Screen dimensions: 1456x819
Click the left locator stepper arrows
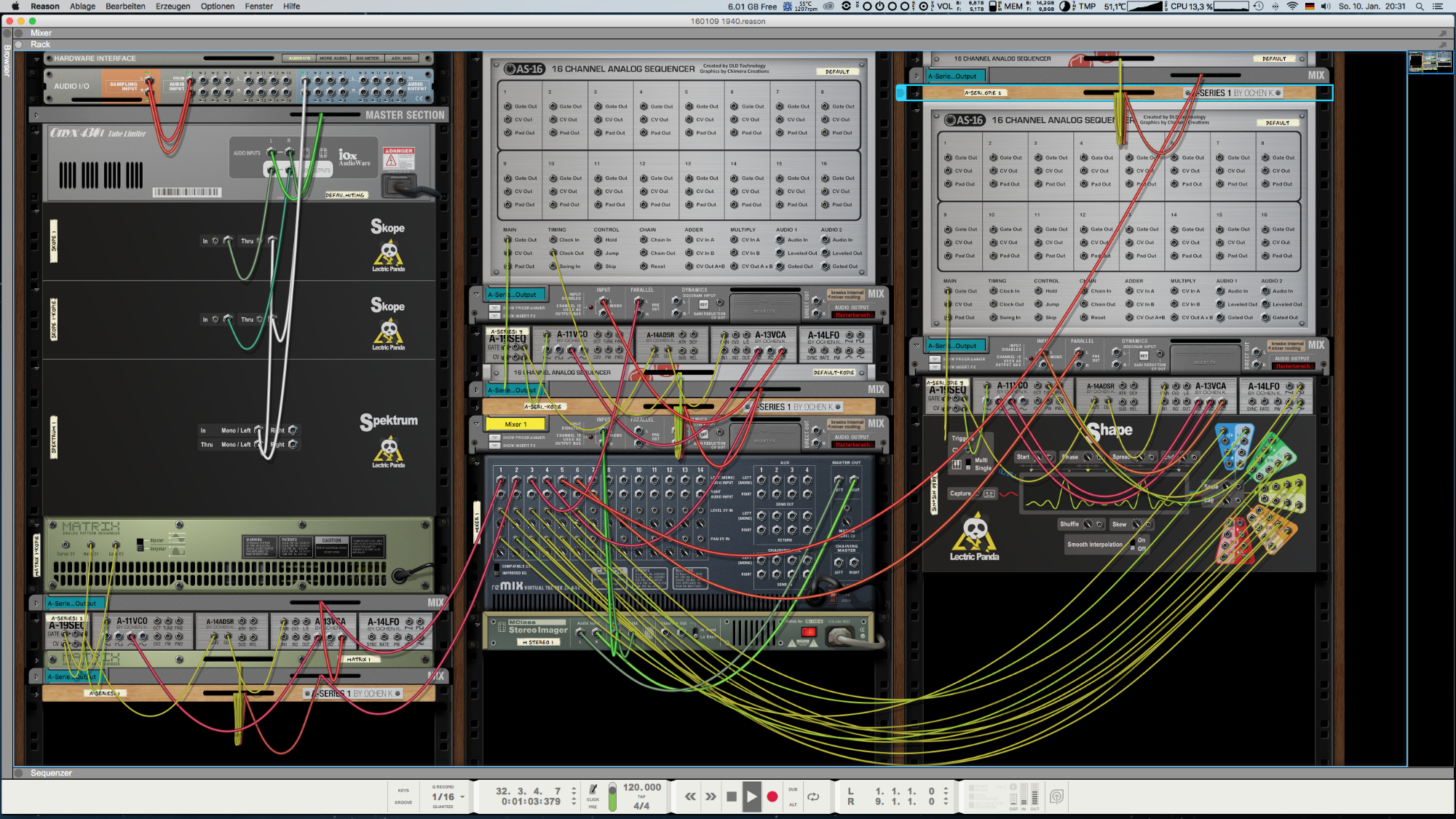click(x=946, y=791)
